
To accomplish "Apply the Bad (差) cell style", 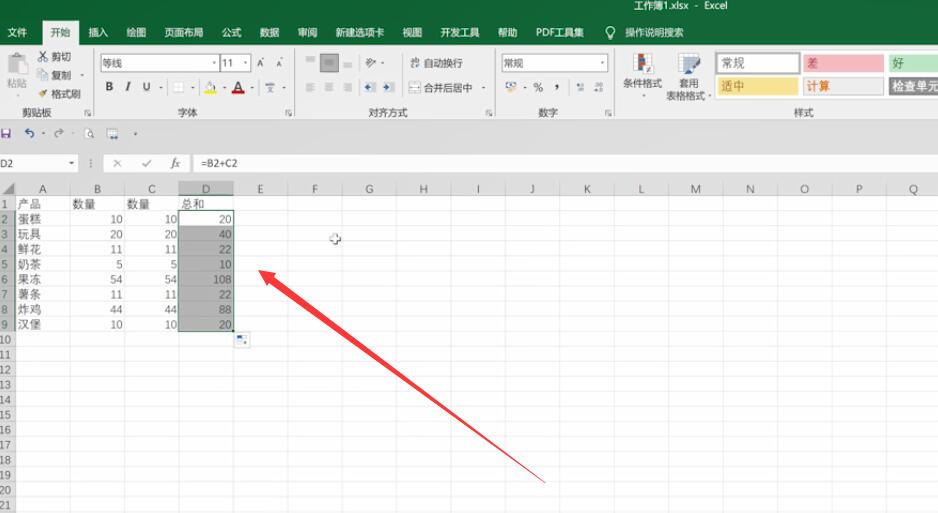I will pos(843,63).
